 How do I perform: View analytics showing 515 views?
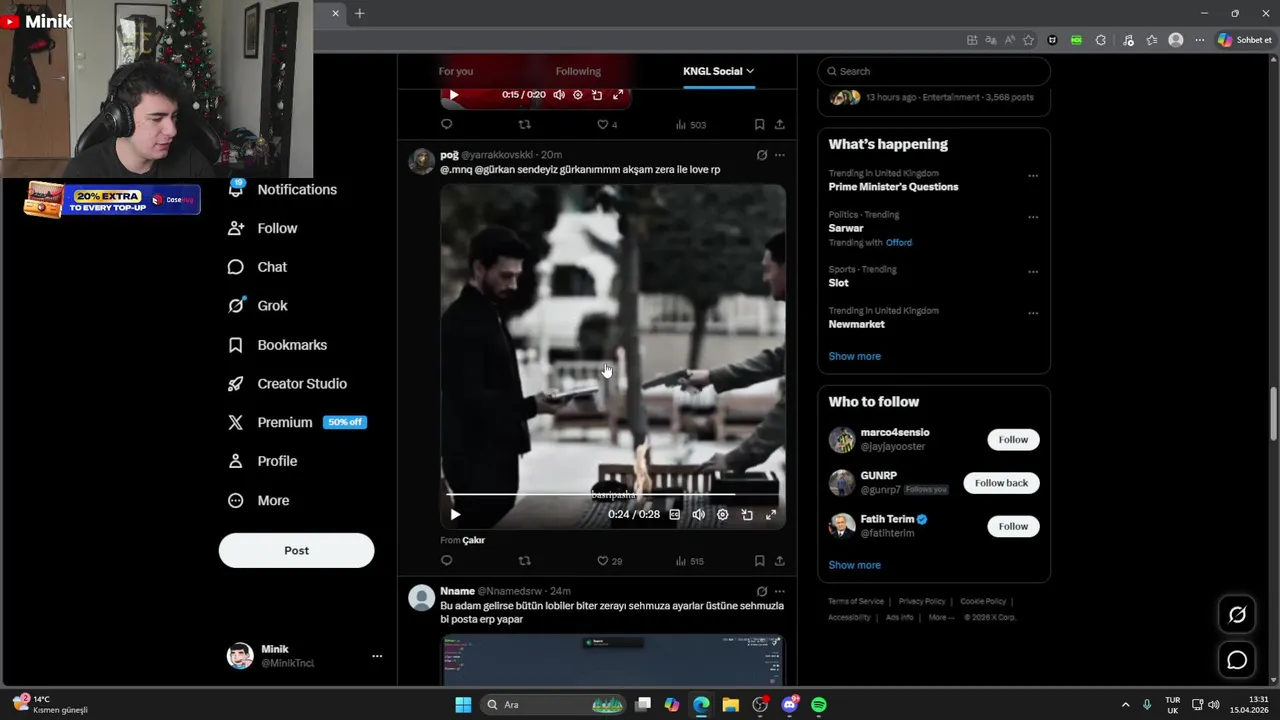691,561
